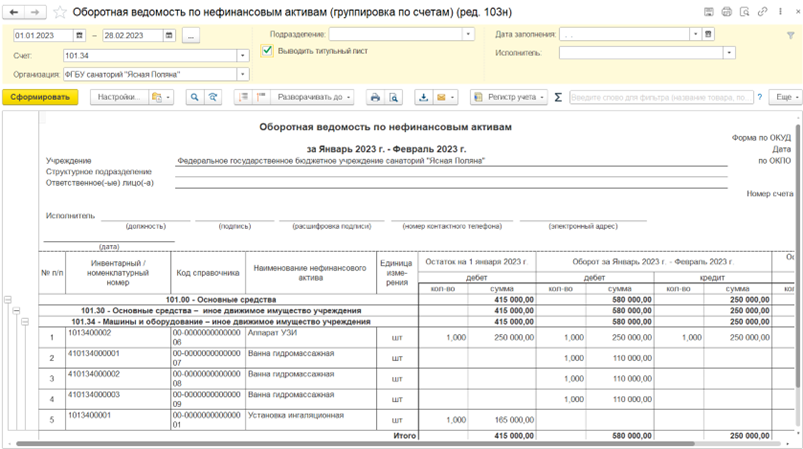Viewport: 803px width, 449px height.
Task: Open the Подразделение dropdown arrow
Action: point(468,34)
